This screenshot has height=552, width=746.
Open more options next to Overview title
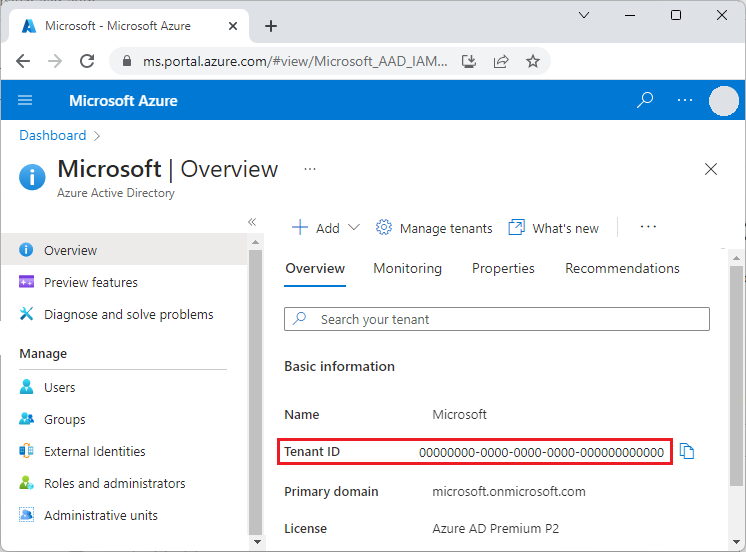click(310, 169)
